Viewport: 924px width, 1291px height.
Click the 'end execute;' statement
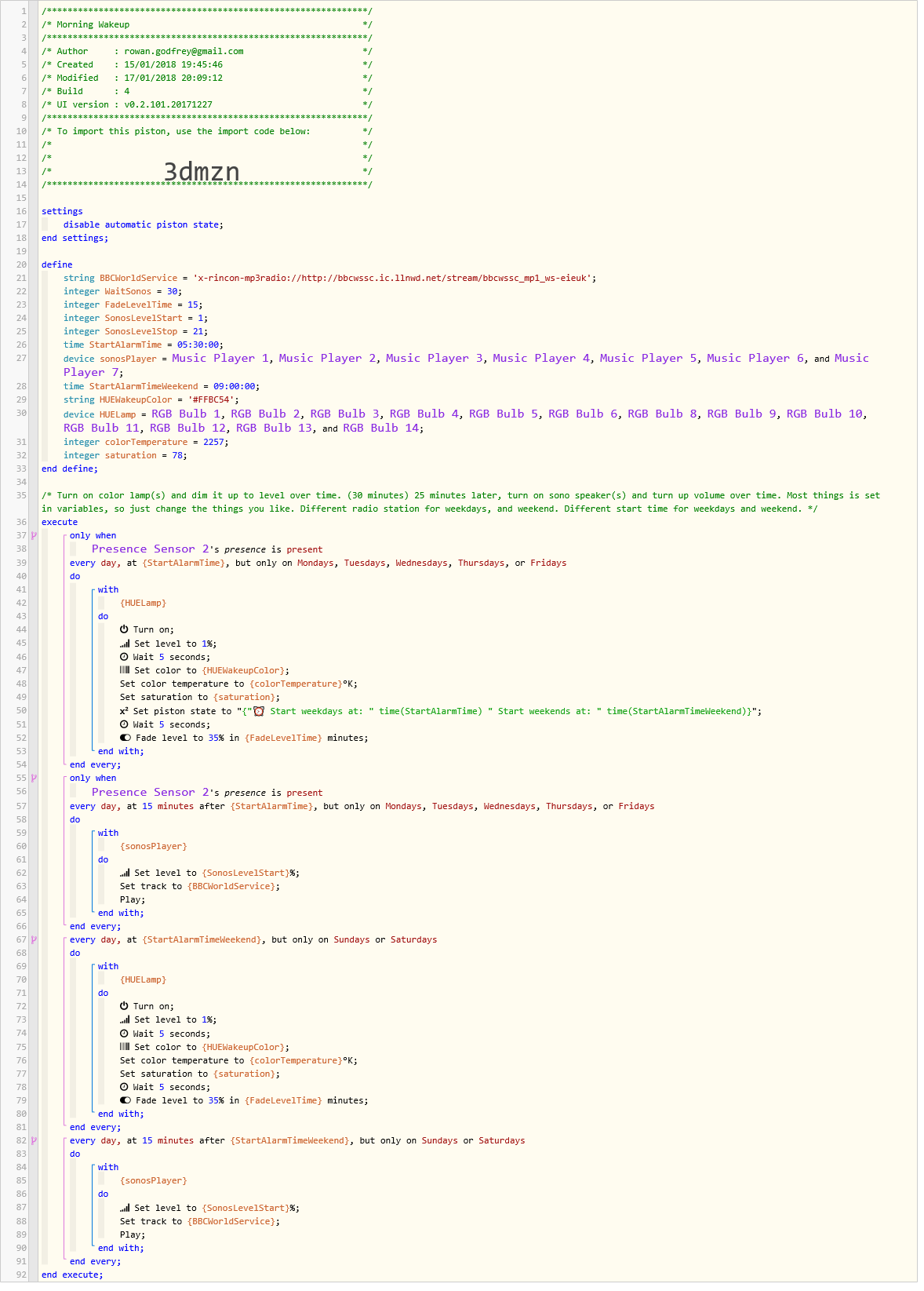[72, 1275]
